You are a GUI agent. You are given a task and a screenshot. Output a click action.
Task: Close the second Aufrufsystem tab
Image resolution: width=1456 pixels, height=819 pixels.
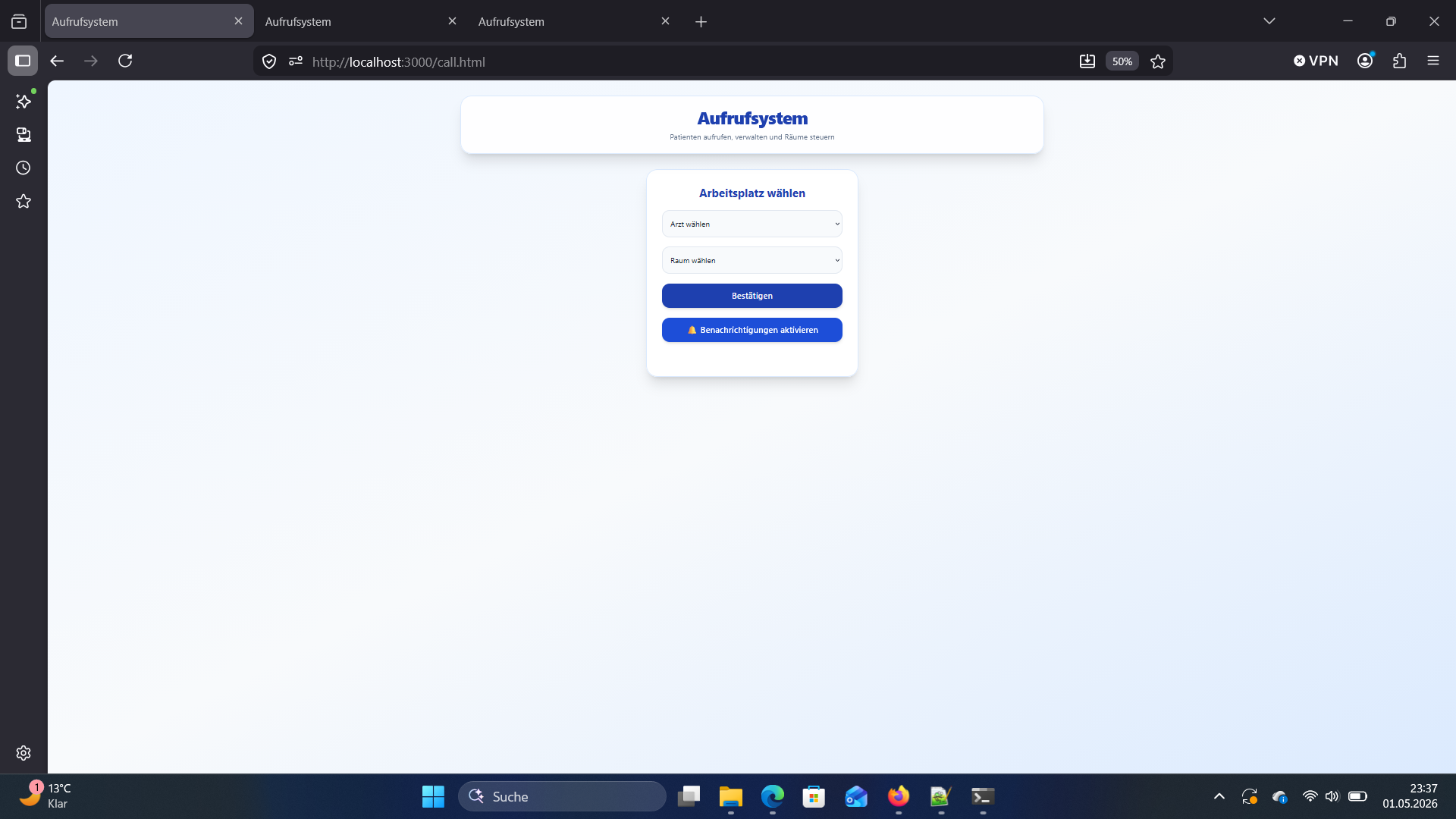click(x=452, y=21)
